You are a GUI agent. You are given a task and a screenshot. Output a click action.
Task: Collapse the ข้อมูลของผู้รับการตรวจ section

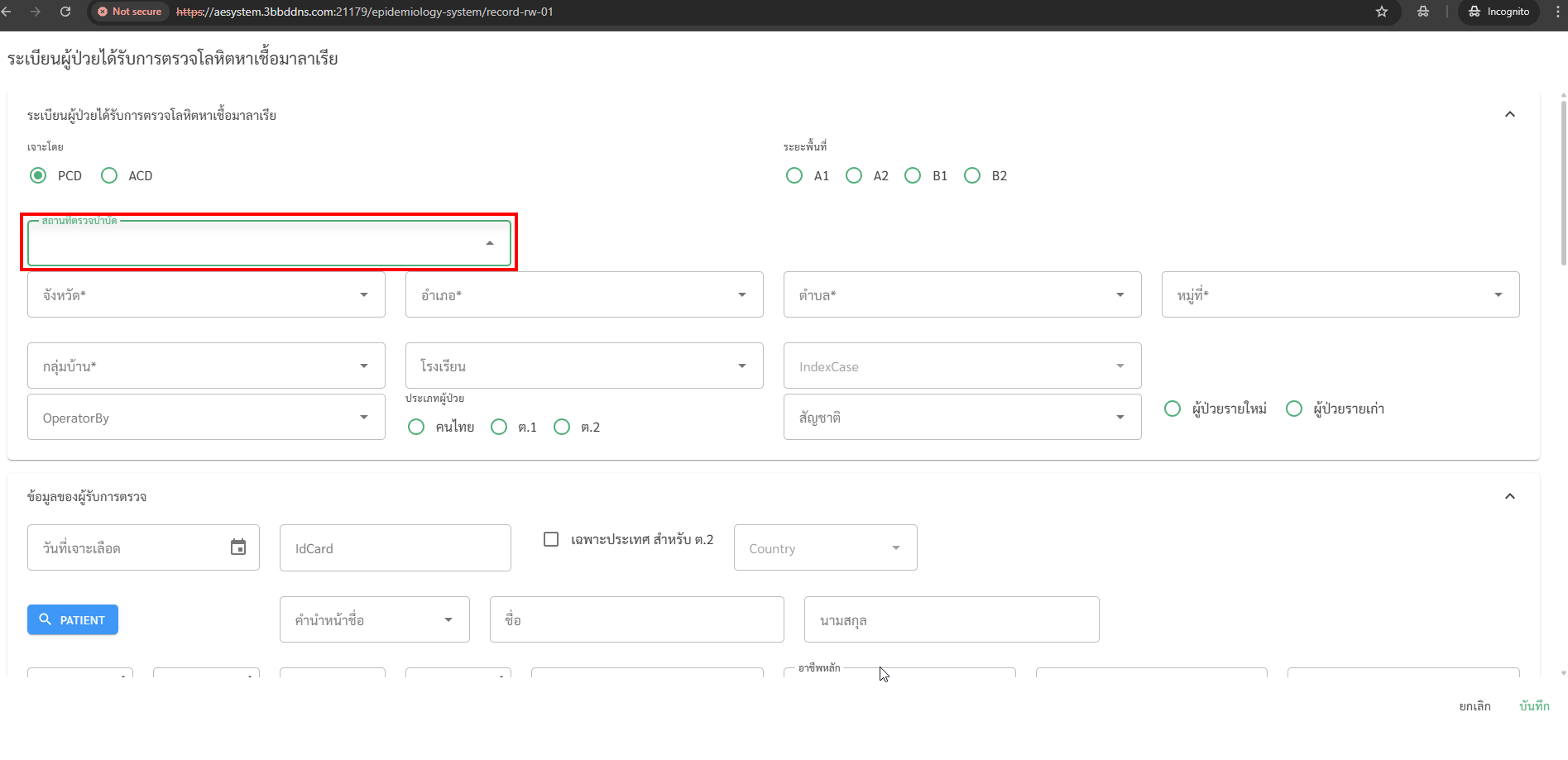[x=1509, y=496]
